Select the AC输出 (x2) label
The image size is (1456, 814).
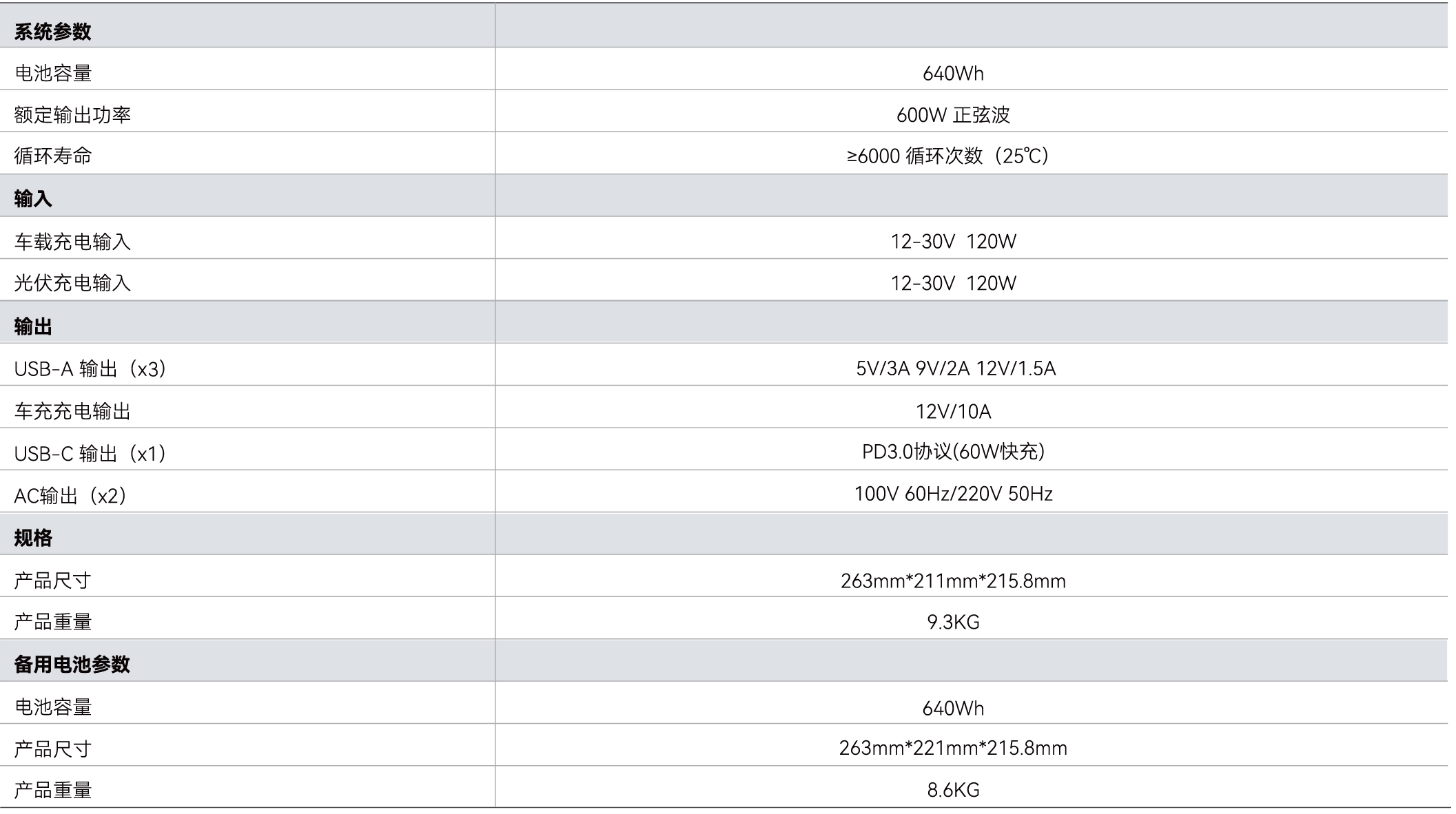coord(70,496)
